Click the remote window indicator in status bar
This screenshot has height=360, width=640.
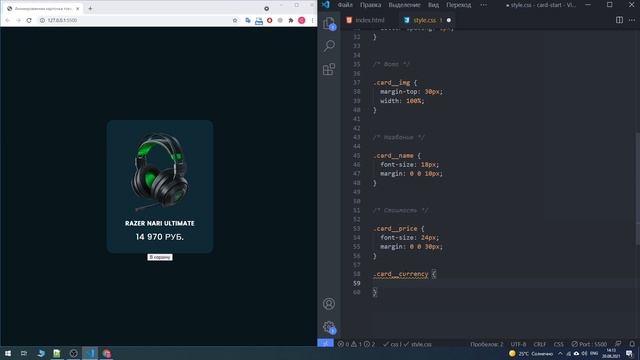[x=325, y=344]
